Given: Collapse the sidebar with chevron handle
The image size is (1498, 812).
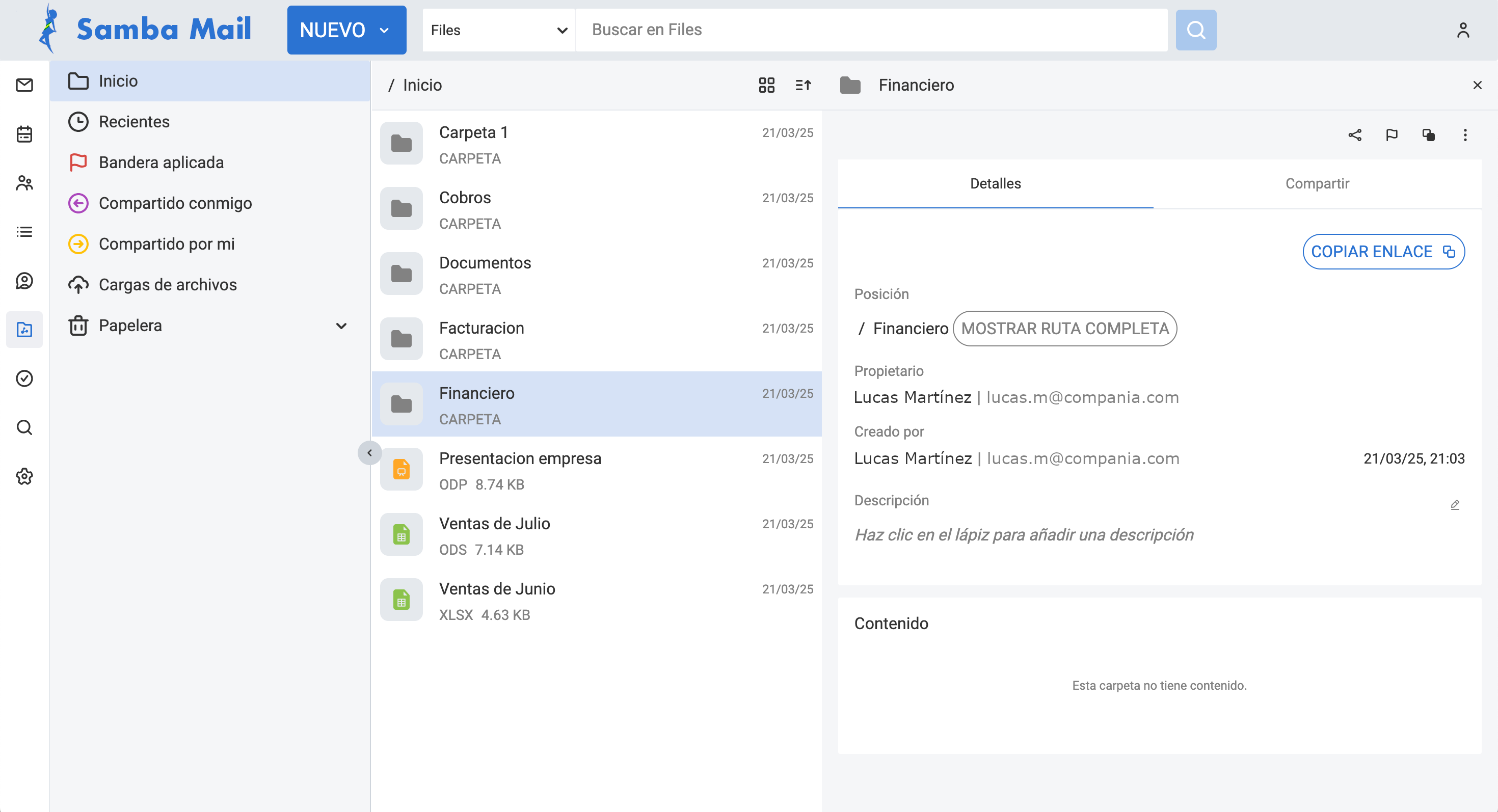Looking at the screenshot, I should click(x=369, y=453).
